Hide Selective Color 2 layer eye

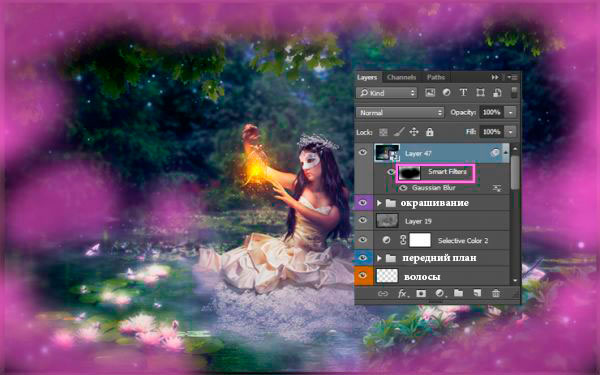[363, 240]
